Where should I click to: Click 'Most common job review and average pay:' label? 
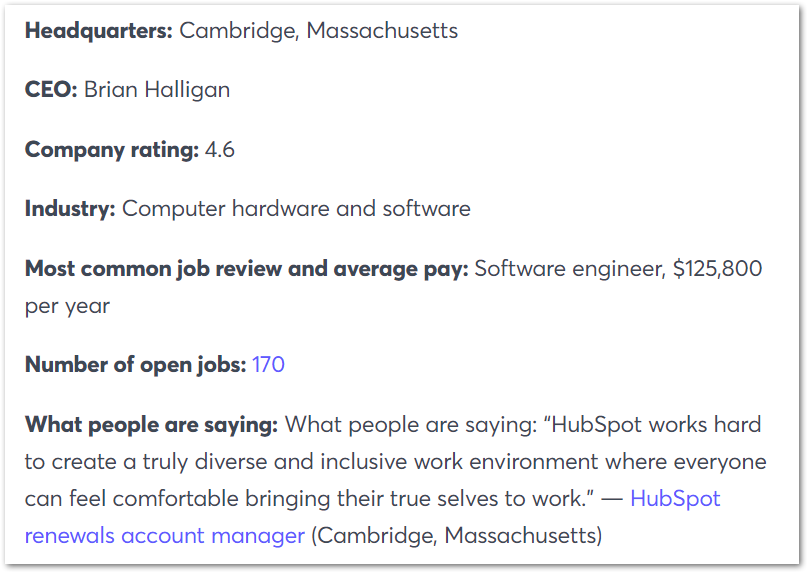[x=246, y=269]
